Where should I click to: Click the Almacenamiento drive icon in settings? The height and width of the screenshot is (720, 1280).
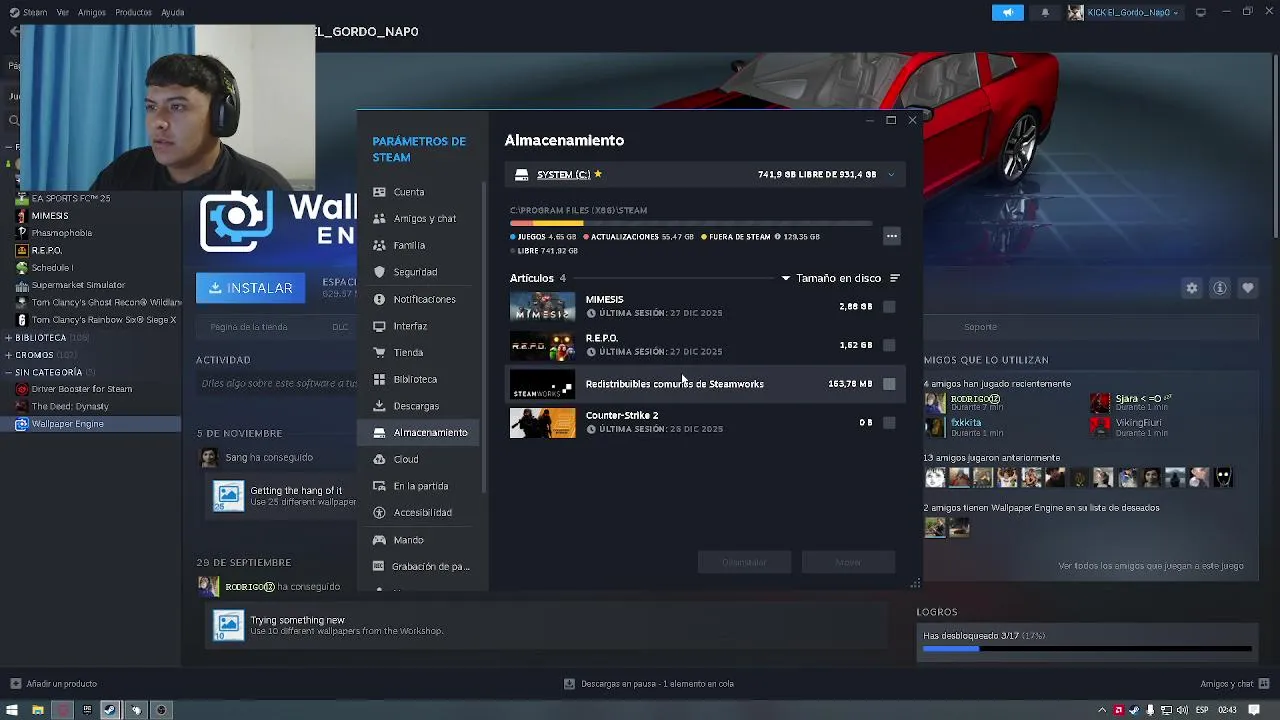tap(379, 432)
